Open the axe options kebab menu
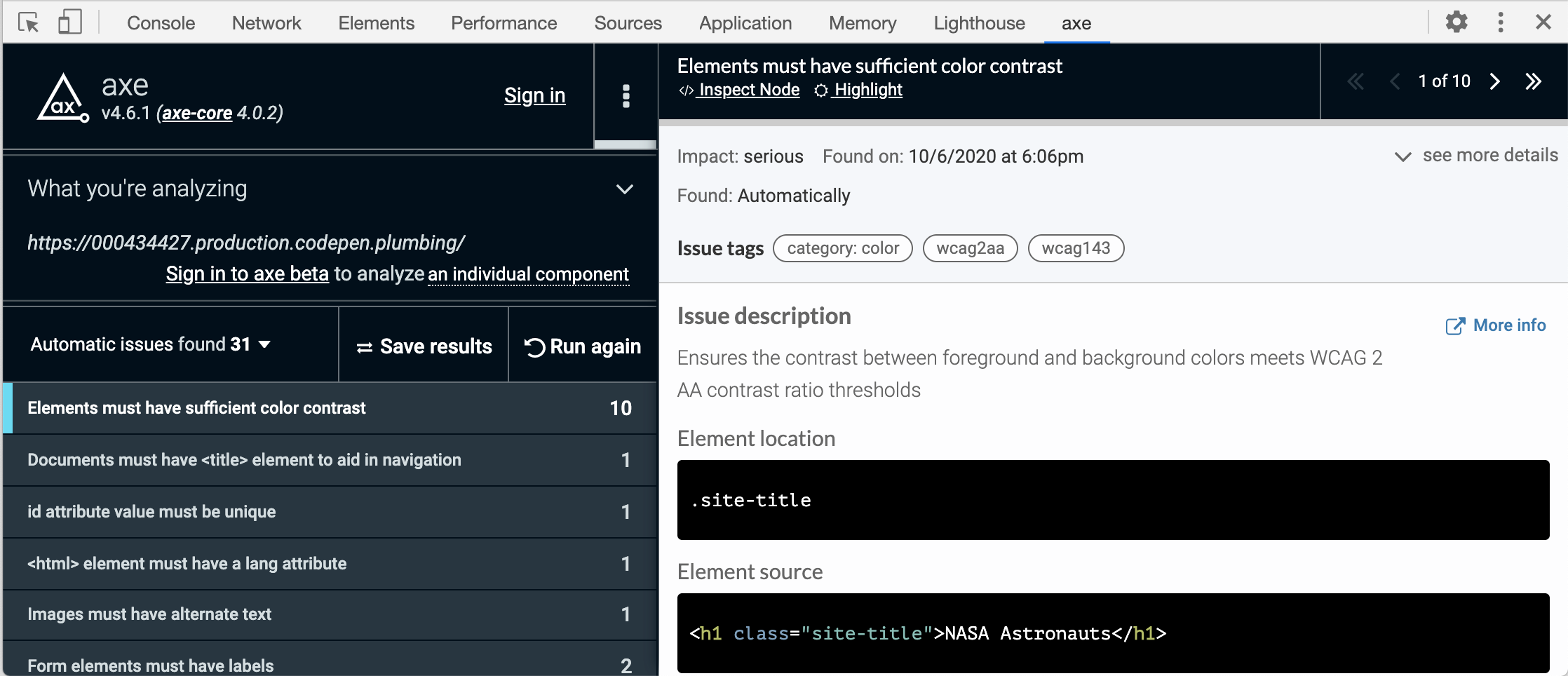Image resolution: width=1568 pixels, height=676 pixels. pyautogui.click(x=626, y=96)
